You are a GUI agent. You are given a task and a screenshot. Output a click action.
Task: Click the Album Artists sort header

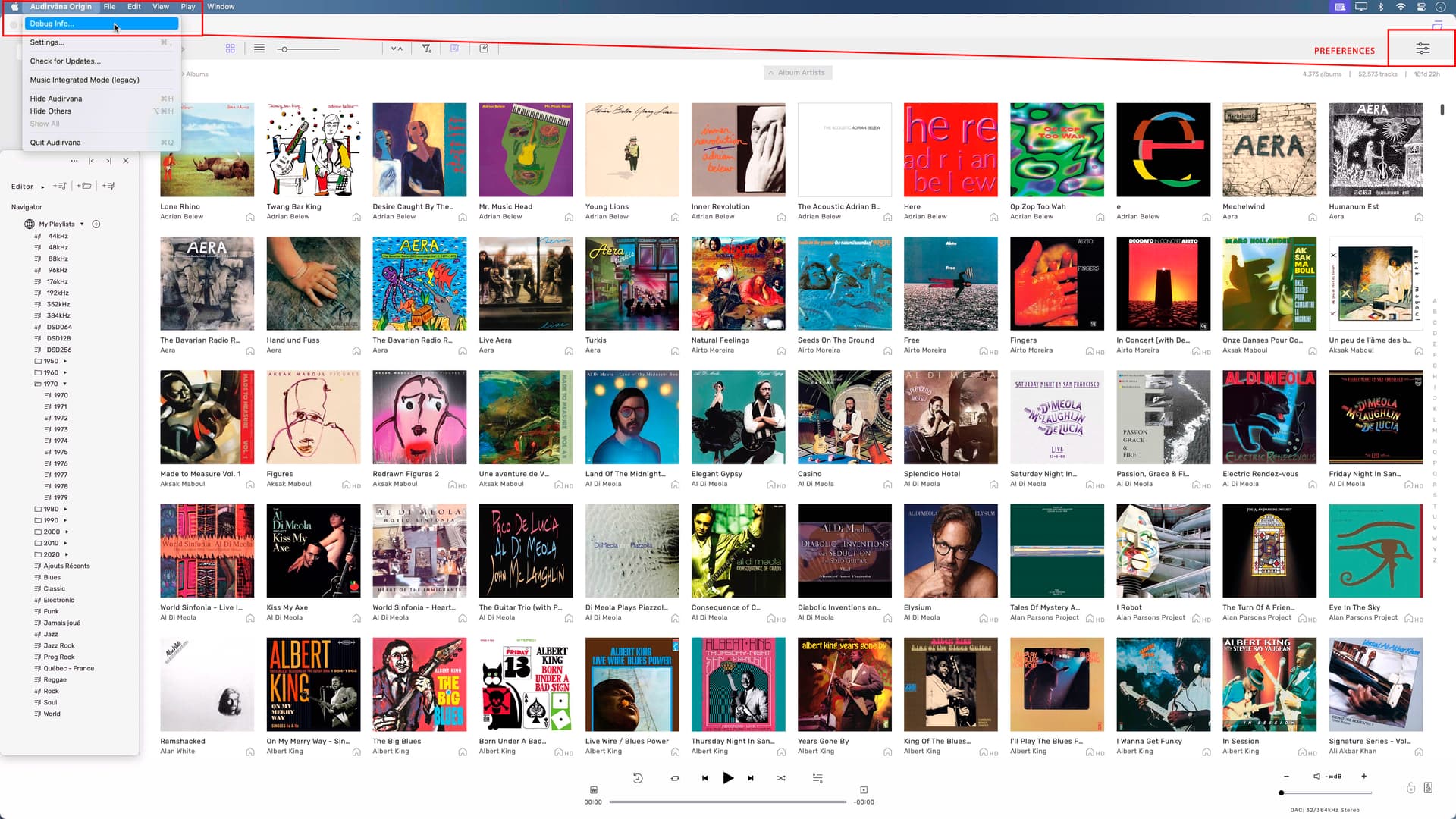pyautogui.click(x=799, y=73)
